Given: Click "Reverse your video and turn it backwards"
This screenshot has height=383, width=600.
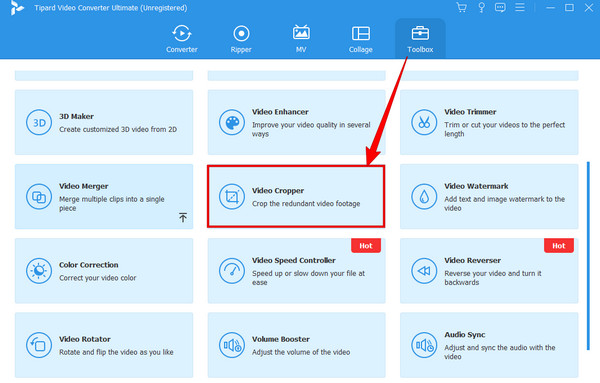Looking at the screenshot, I should click(493, 278).
